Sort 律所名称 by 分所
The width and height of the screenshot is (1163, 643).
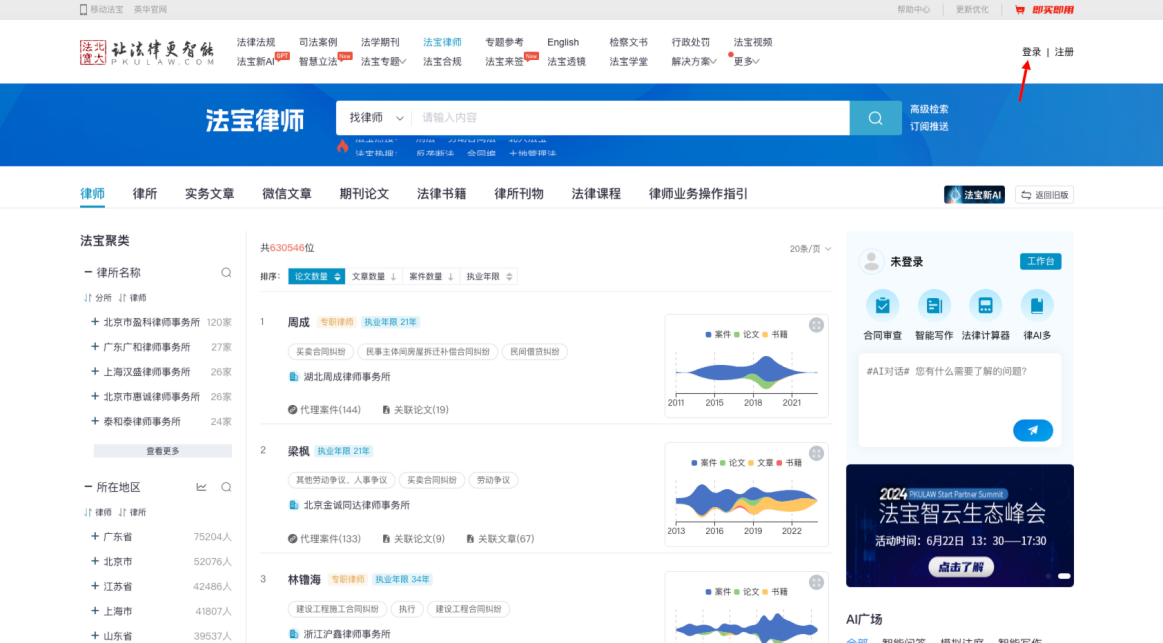pyautogui.click(x=98, y=297)
